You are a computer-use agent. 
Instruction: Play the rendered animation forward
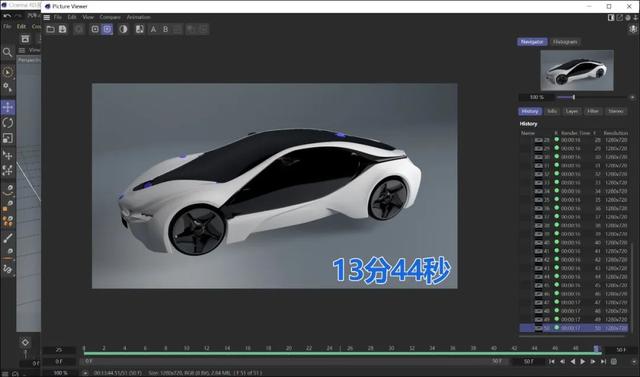click(582, 361)
